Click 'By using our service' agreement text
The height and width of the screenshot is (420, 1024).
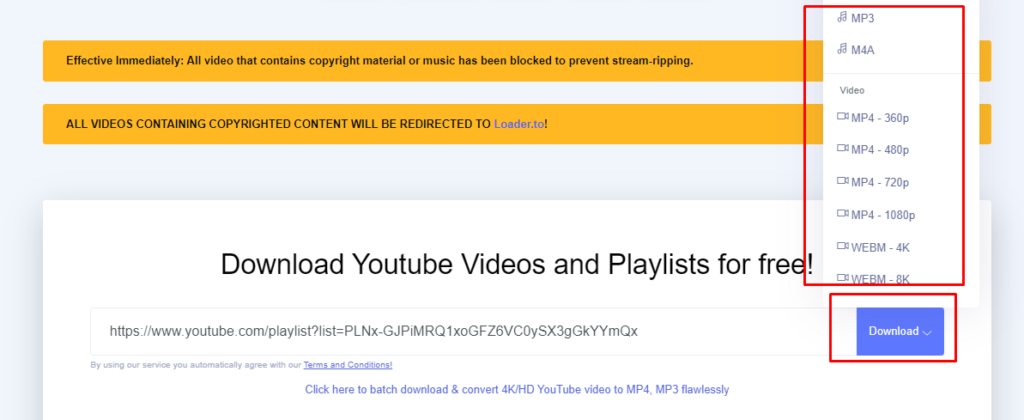click(x=196, y=365)
